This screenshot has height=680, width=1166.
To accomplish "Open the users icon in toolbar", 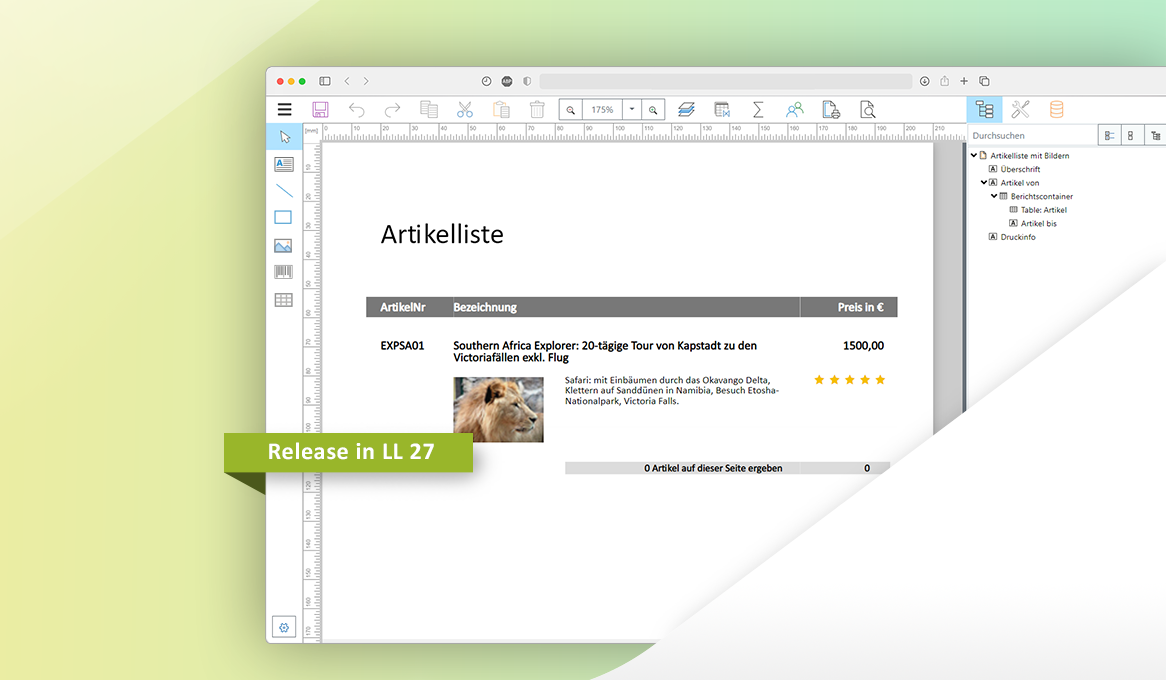I will point(795,110).
